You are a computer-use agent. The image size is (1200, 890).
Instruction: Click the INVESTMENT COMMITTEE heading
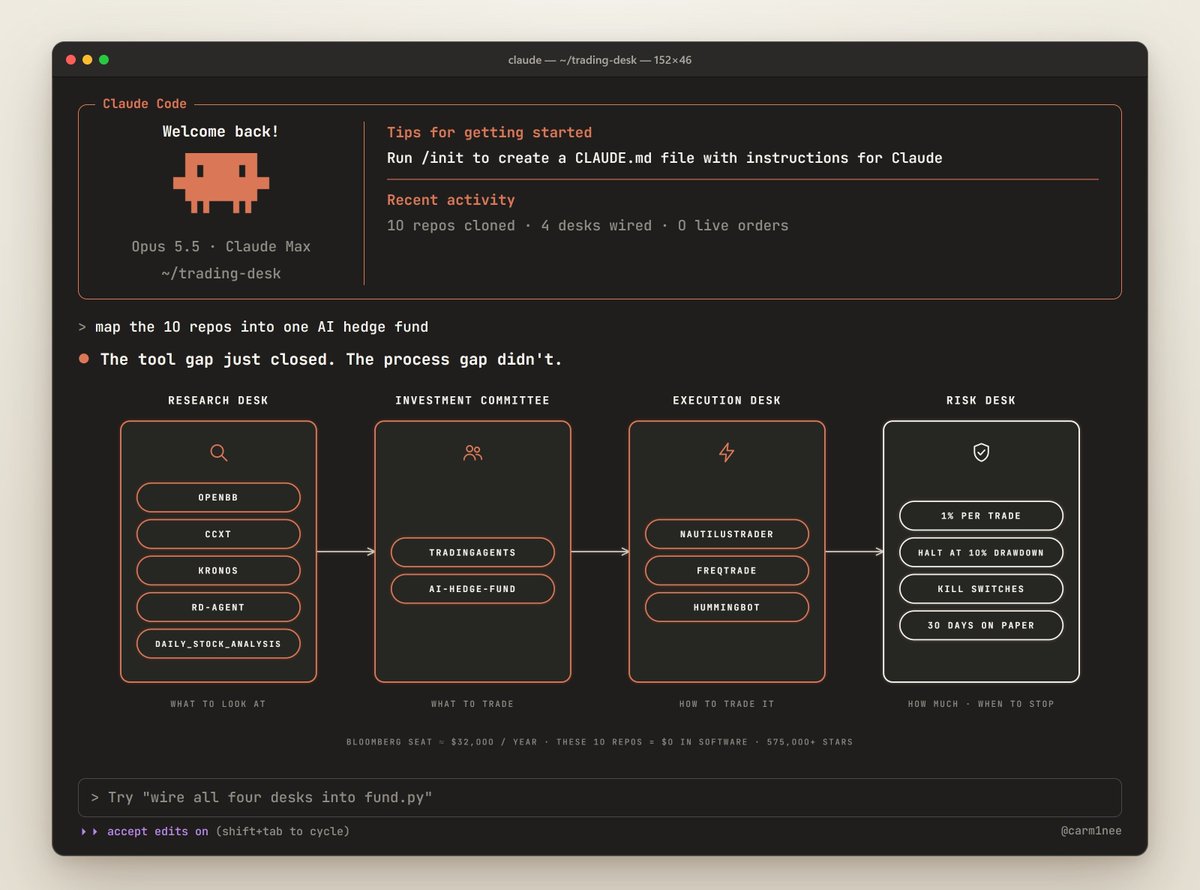pyautogui.click(x=473, y=401)
